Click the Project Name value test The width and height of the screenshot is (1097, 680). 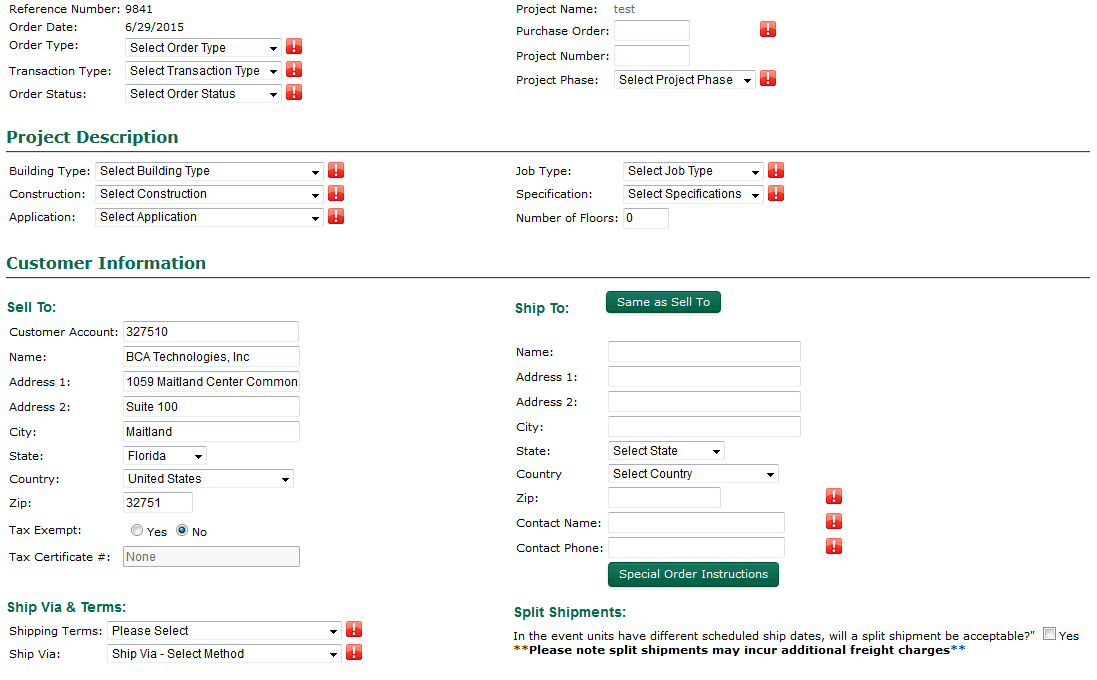624,9
